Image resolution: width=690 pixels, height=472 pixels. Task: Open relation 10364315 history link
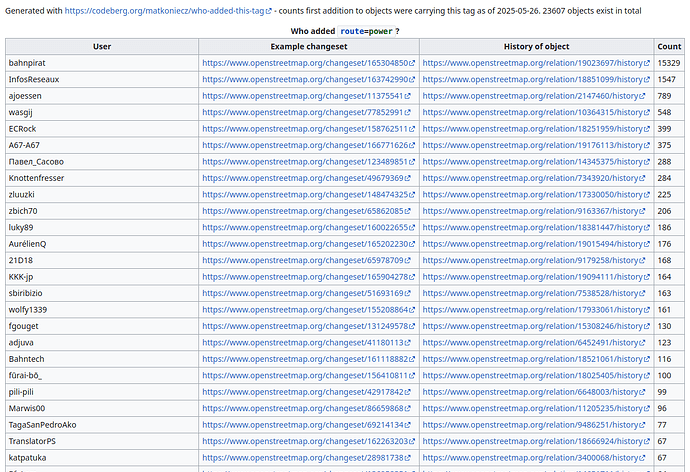(x=536, y=112)
